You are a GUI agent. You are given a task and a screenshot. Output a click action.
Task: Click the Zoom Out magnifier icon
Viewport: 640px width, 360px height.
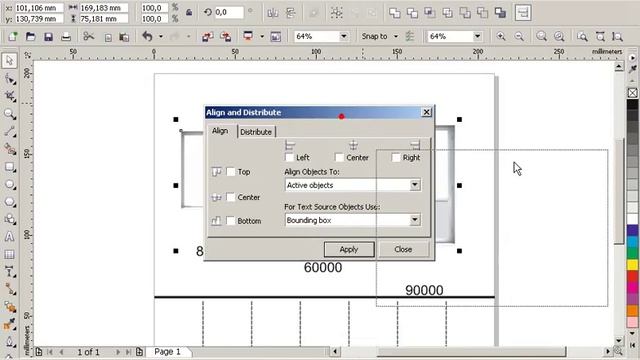pos(519,37)
